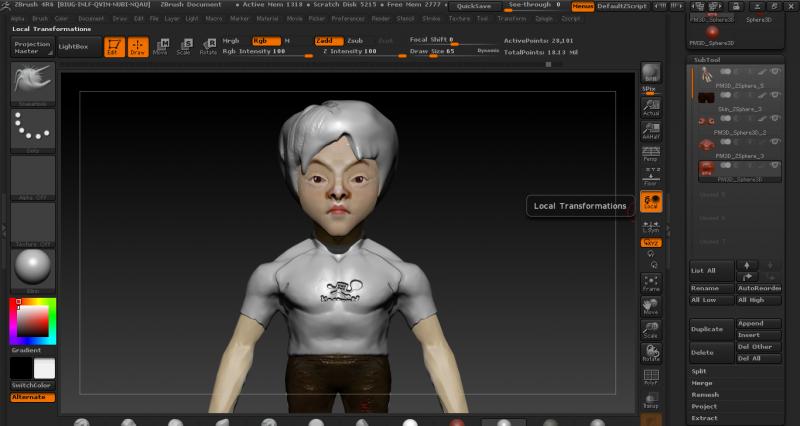
Task: Click the right shelf Move navigation button
Action: pyautogui.click(x=651, y=306)
